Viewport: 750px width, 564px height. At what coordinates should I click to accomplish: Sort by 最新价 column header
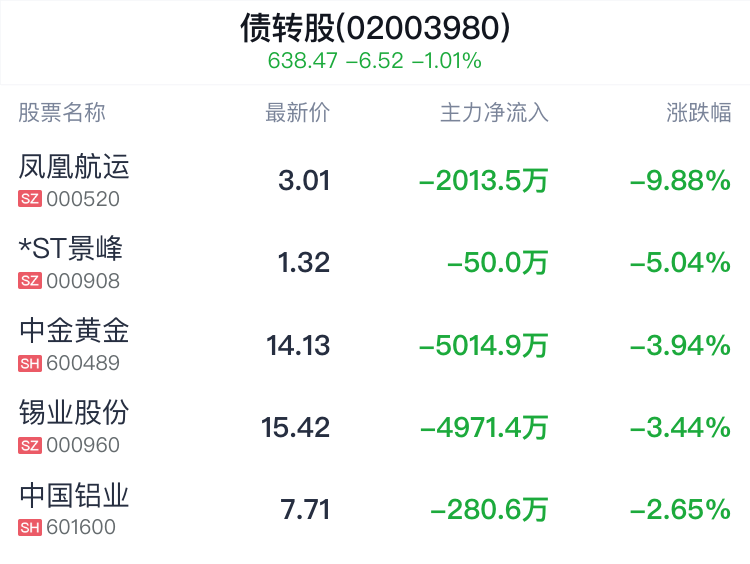click(x=297, y=112)
